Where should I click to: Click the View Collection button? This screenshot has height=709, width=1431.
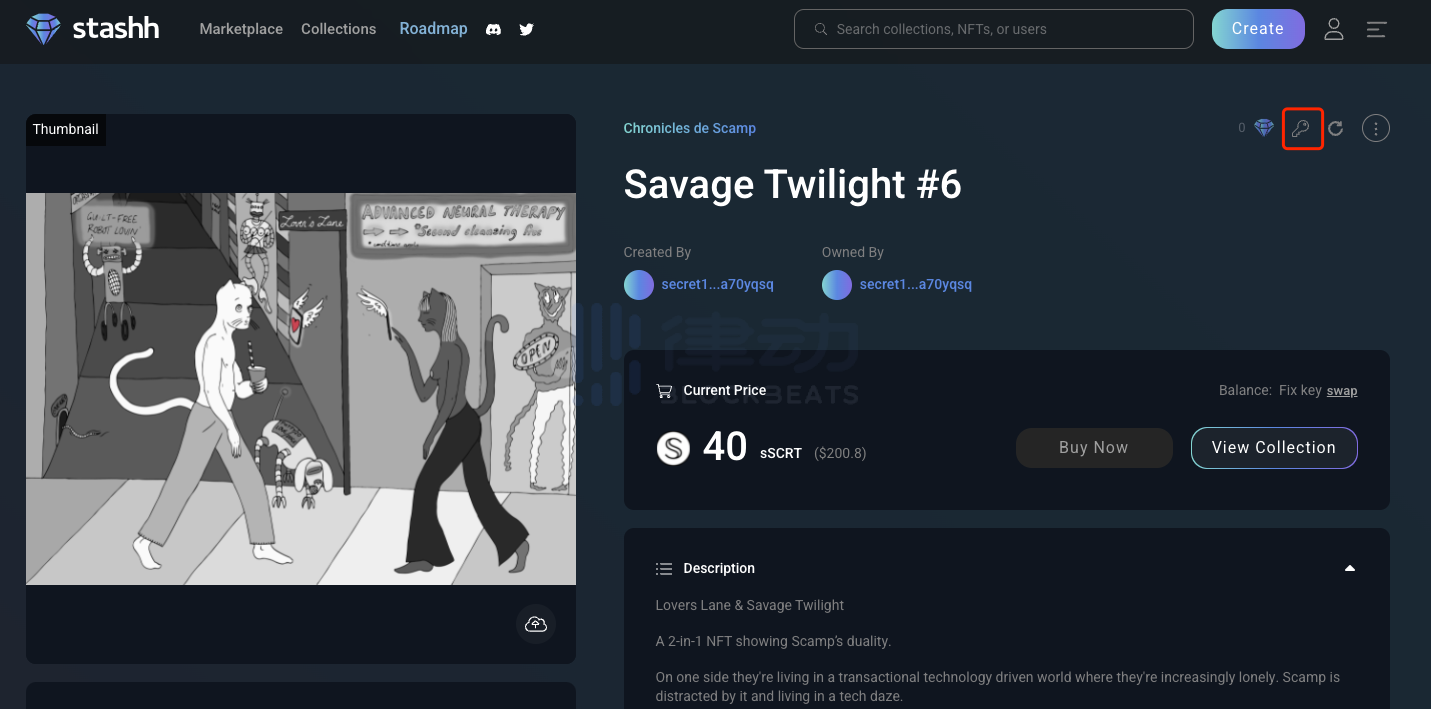[x=1273, y=448]
